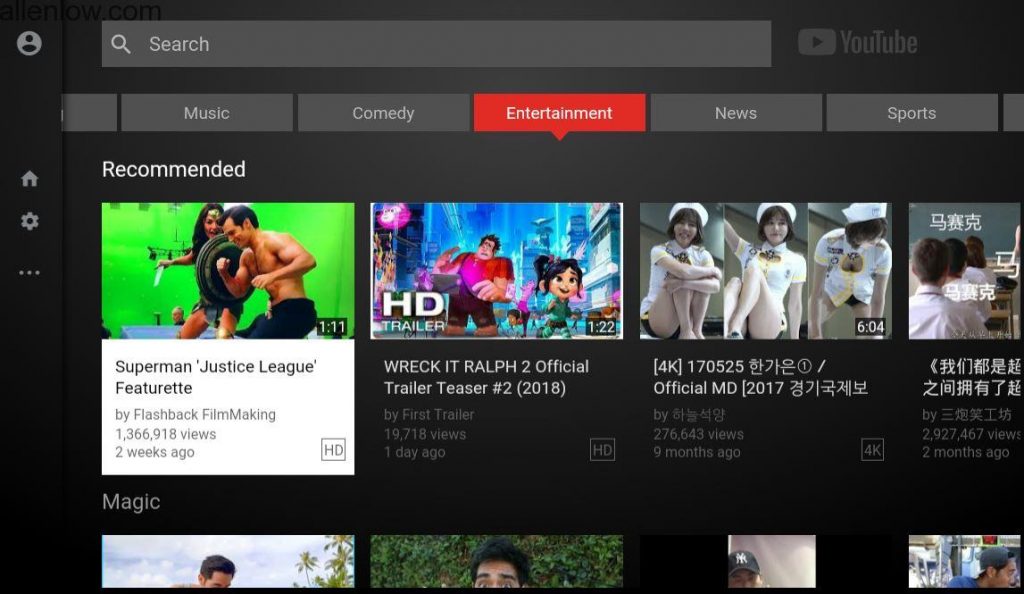The image size is (1024, 594).
Task: Go to Home via house icon
Action: 29,179
